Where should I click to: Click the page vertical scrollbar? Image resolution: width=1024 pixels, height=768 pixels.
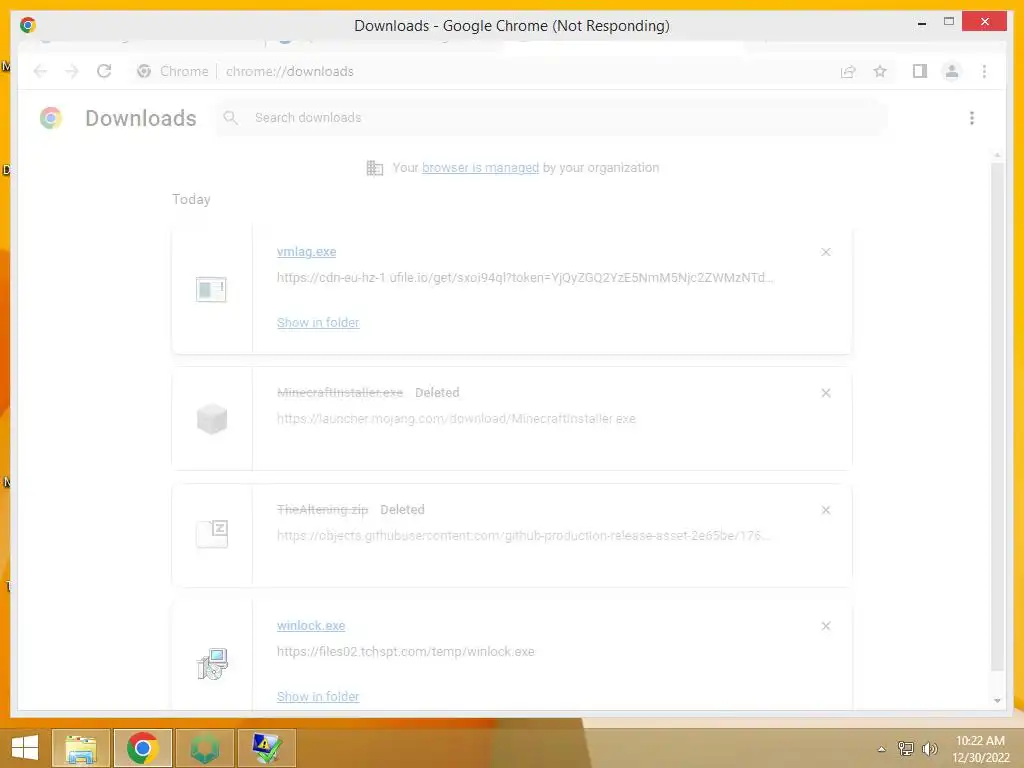point(997,418)
